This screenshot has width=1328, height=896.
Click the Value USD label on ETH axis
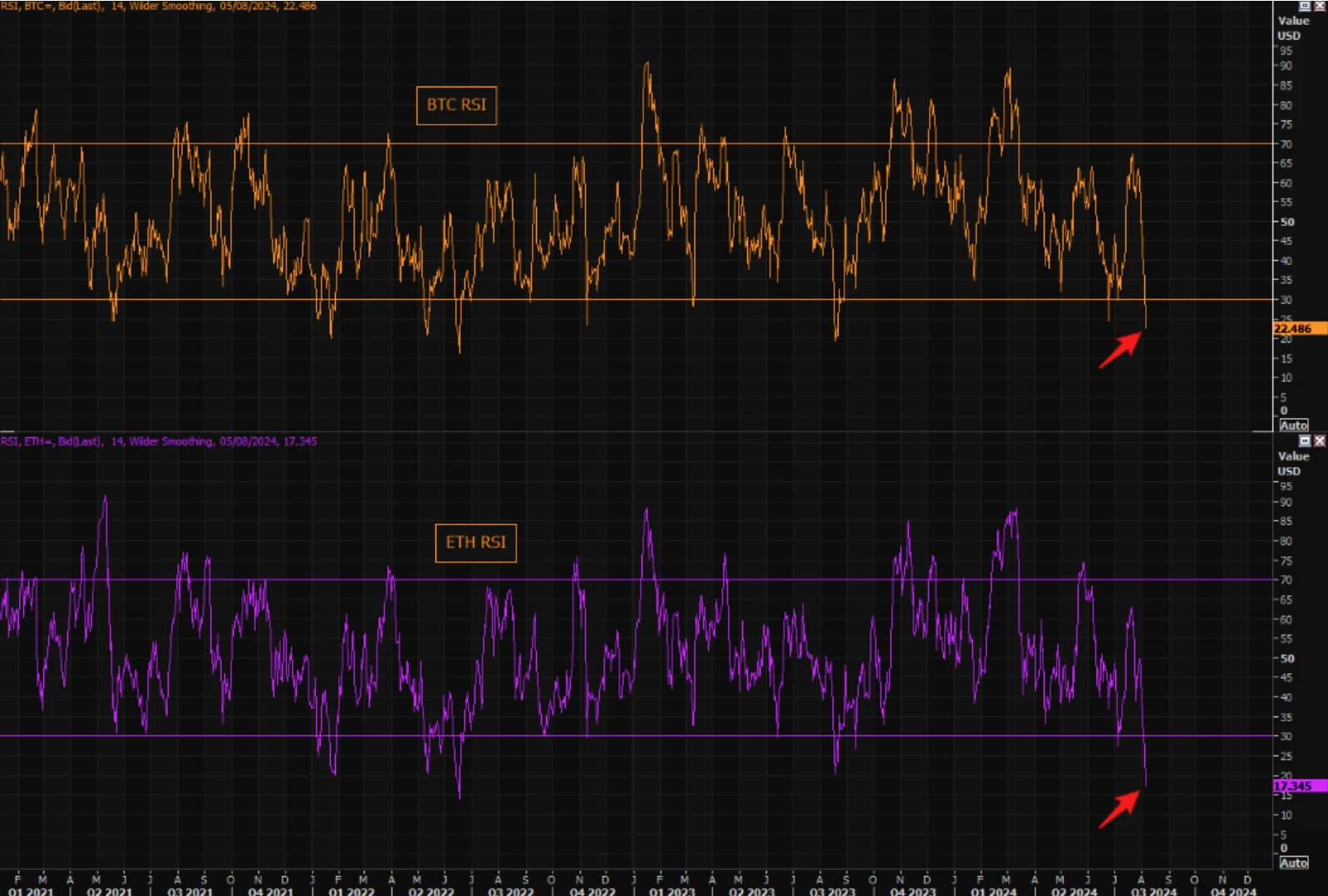[x=1292, y=464]
